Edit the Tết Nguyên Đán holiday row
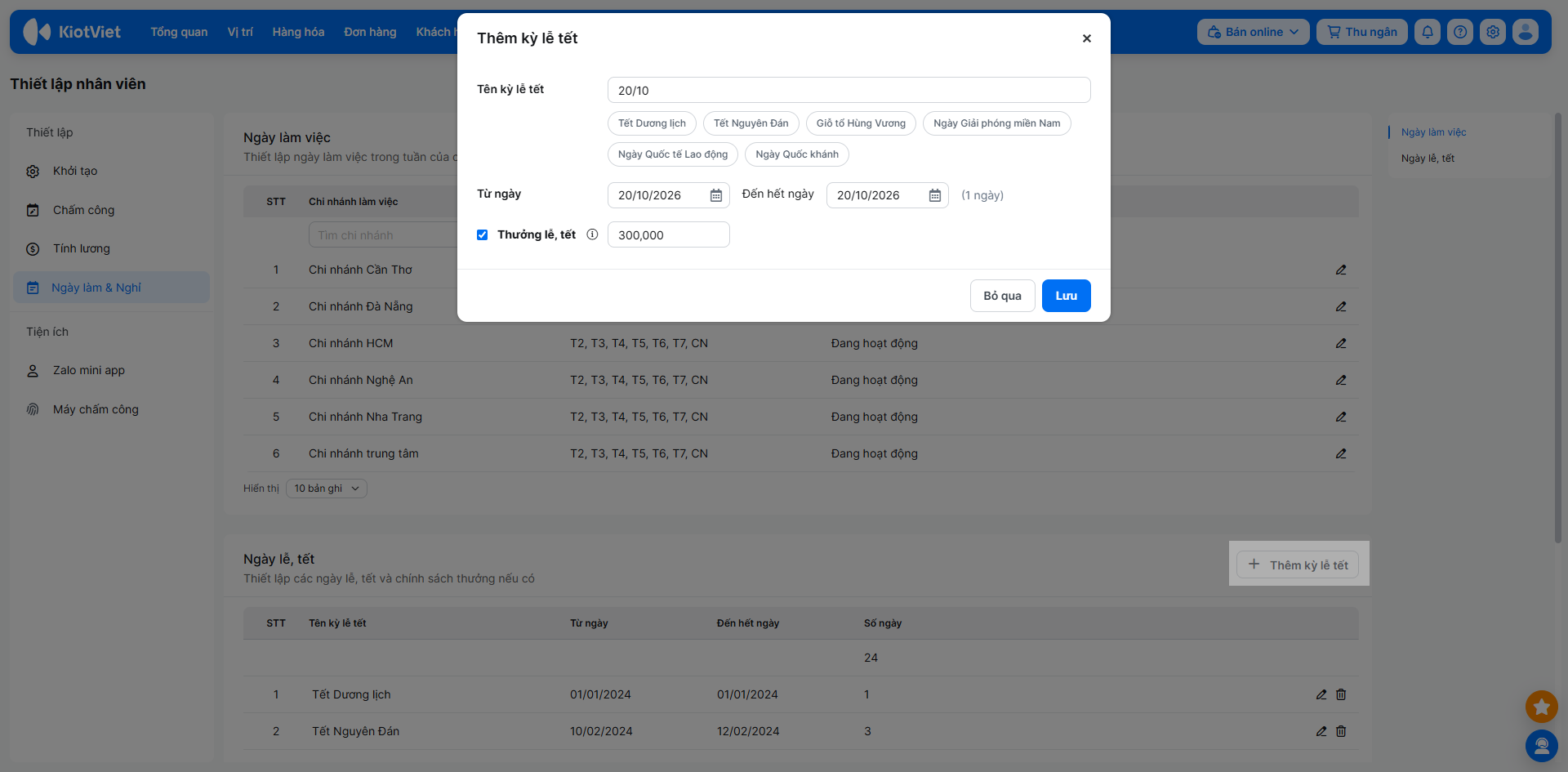The height and width of the screenshot is (772, 1568). 1321,731
